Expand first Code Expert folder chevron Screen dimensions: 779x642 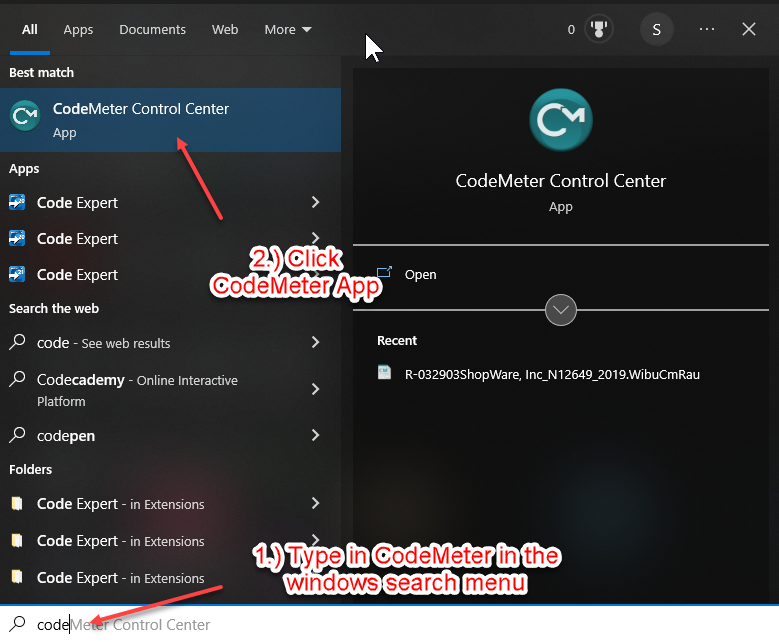click(x=315, y=503)
